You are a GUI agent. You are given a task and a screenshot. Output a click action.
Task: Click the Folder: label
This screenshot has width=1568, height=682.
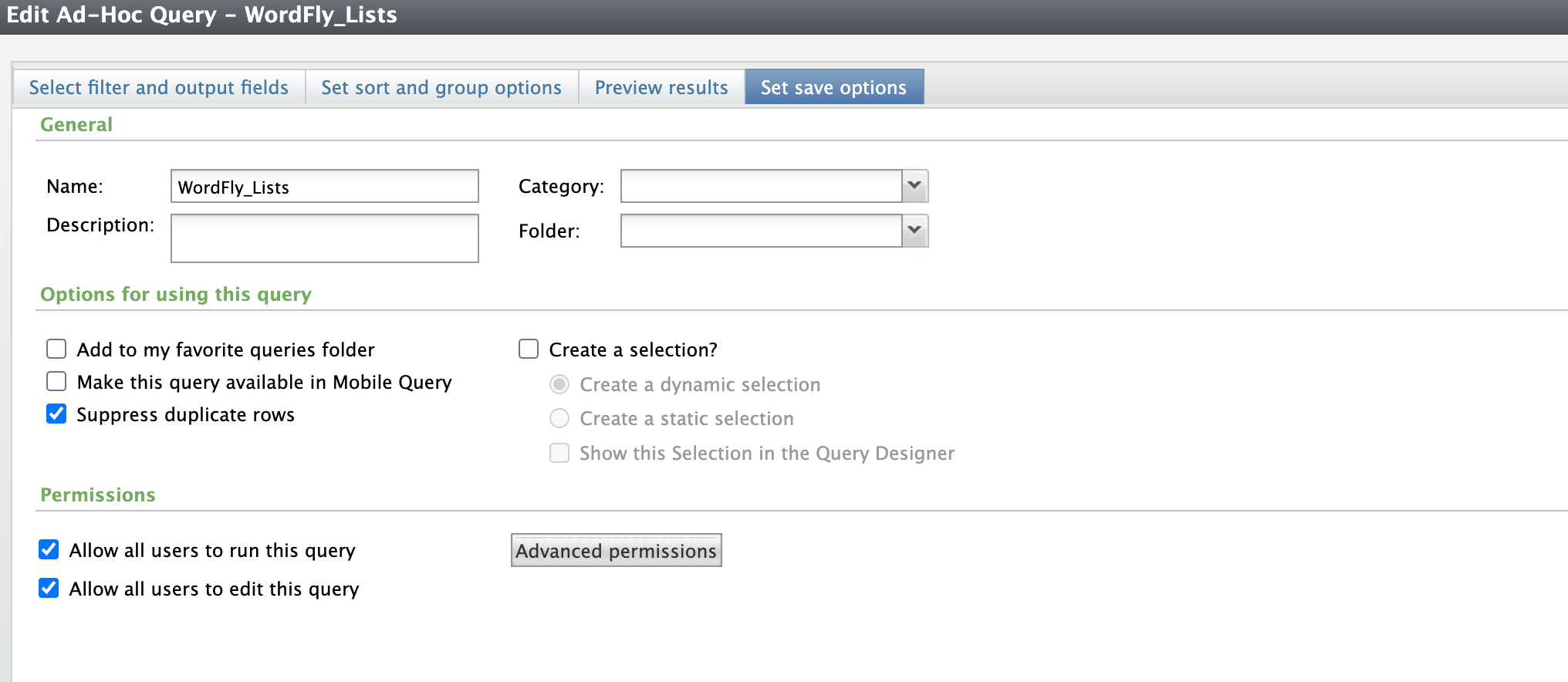click(x=549, y=231)
